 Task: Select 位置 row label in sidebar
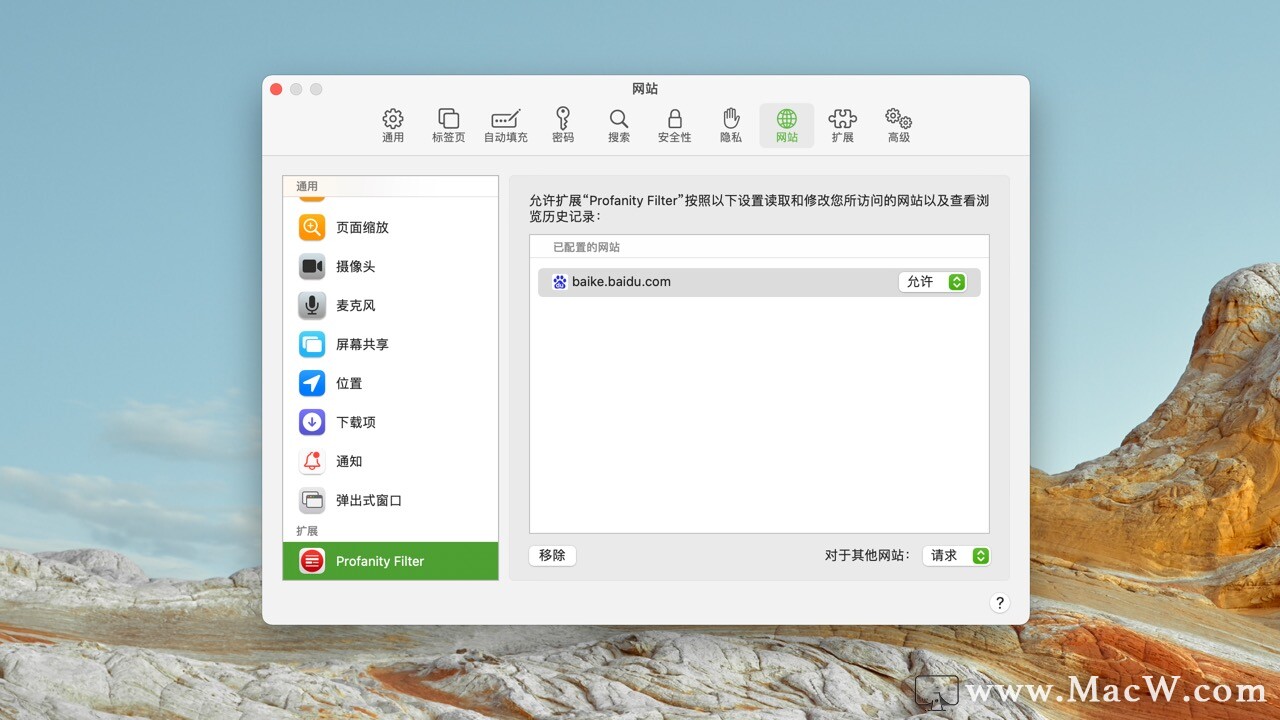click(x=349, y=383)
